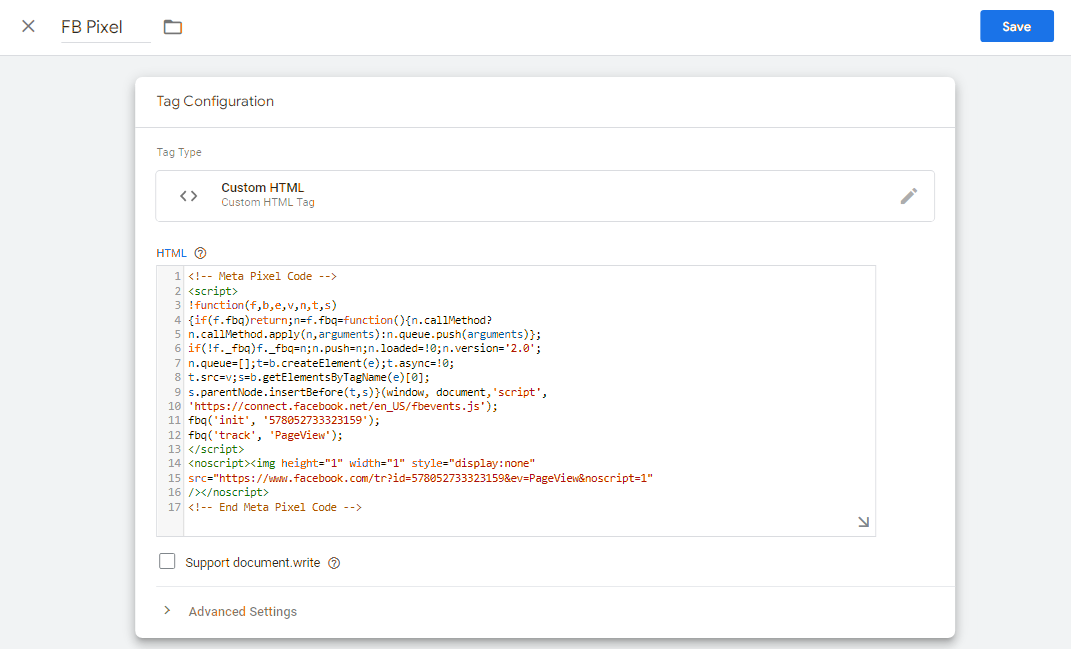Click line number 17 in the gutter
The height and width of the screenshot is (649, 1071).
pos(174,508)
